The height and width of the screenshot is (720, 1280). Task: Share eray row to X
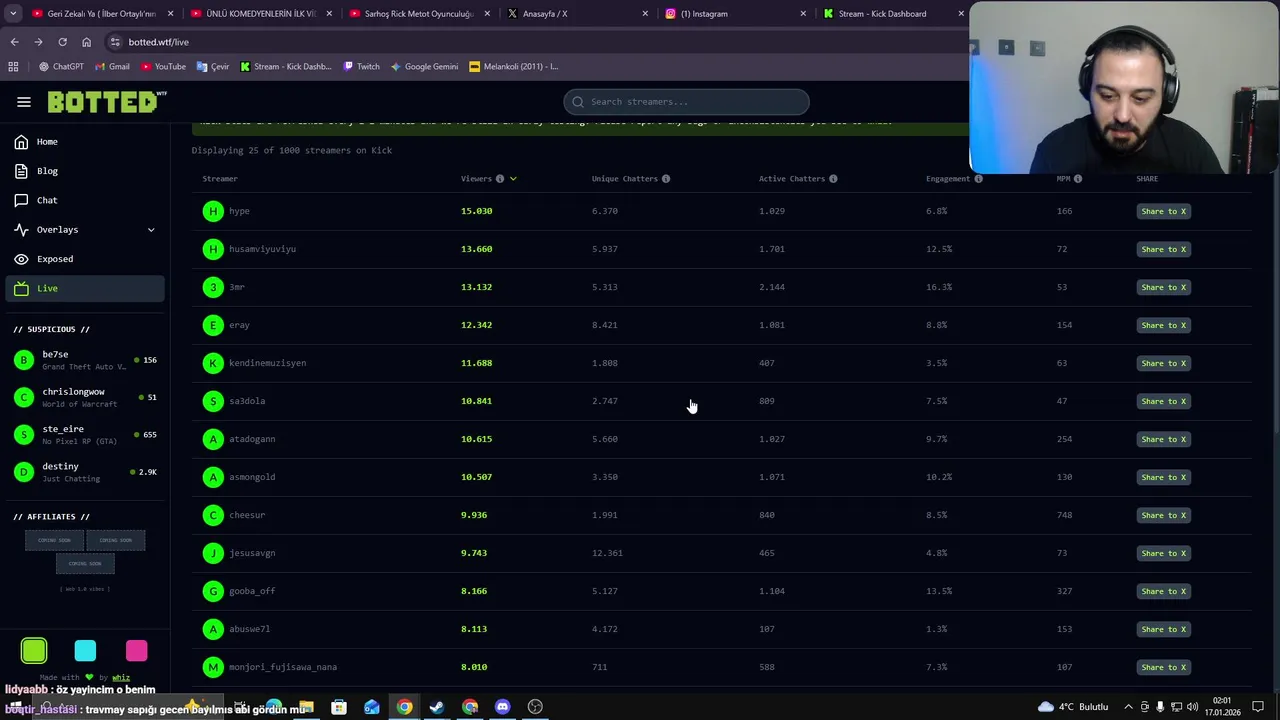click(1163, 325)
